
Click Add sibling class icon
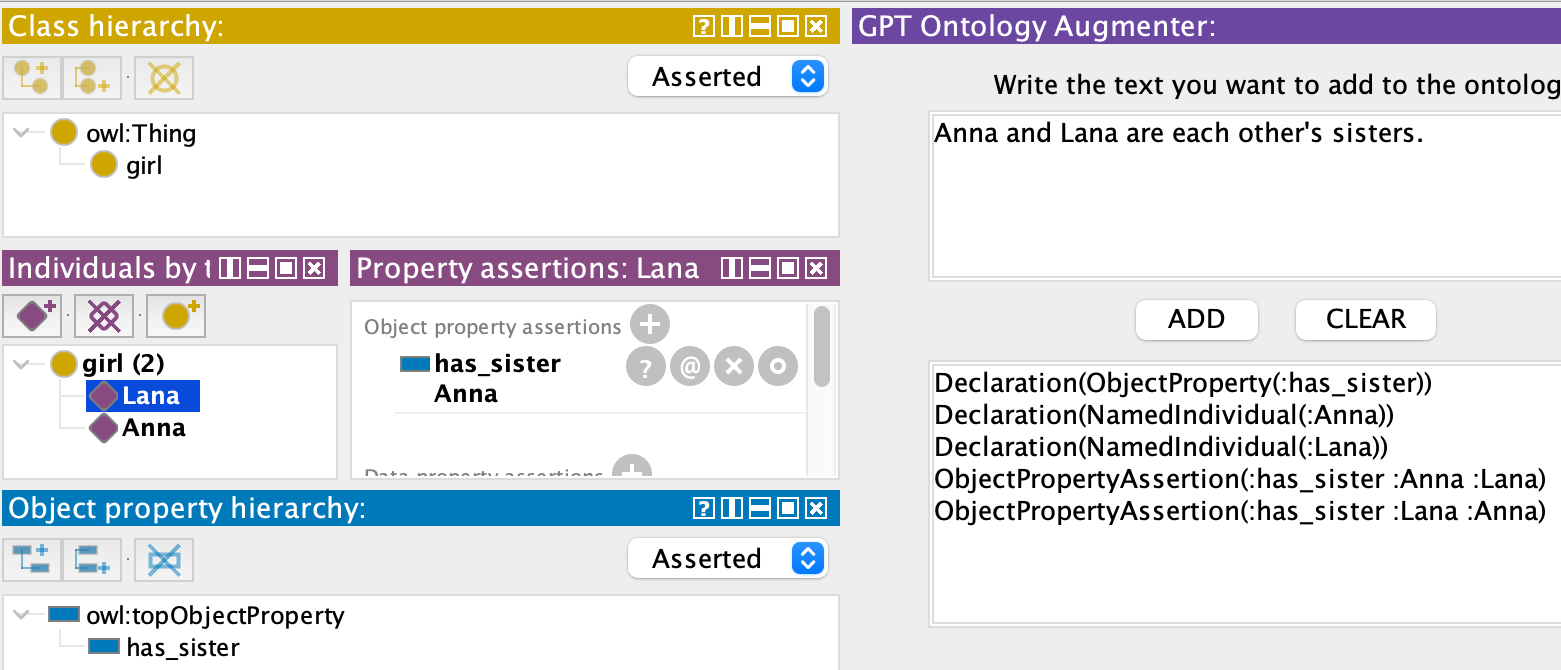pos(92,78)
